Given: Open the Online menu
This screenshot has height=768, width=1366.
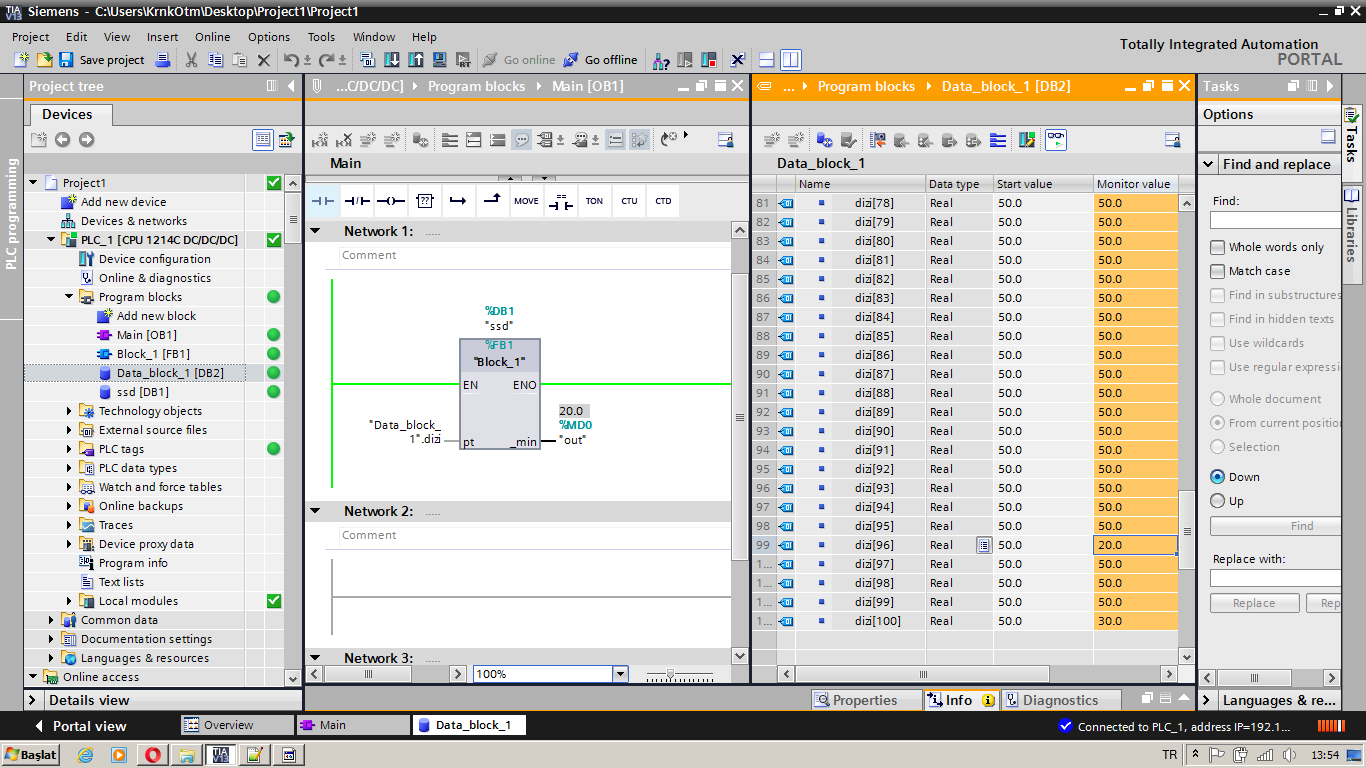Looking at the screenshot, I should tap(212, 37).
